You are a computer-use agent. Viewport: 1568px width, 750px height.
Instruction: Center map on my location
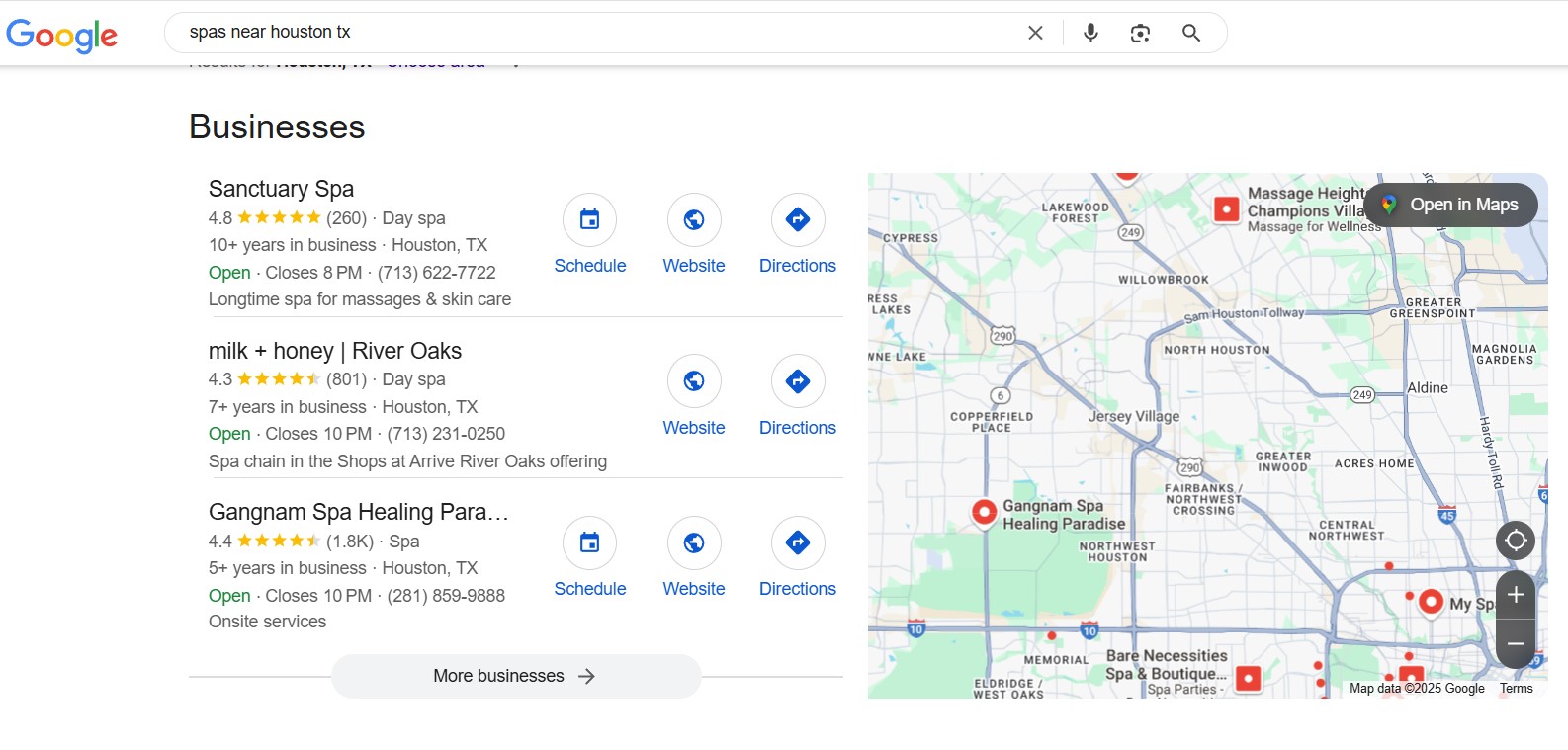(x=1516, y=541)
